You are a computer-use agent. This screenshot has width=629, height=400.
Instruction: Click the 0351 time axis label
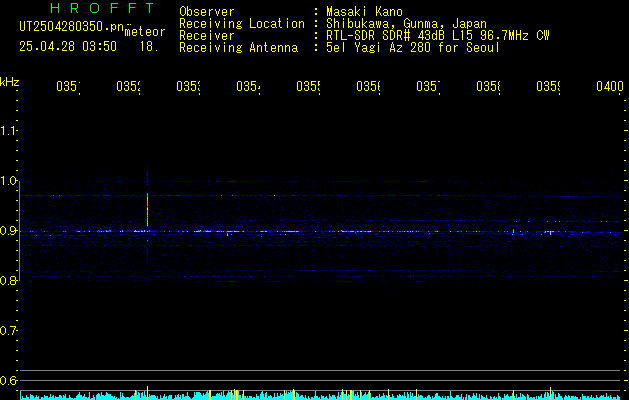pos(68,87)
